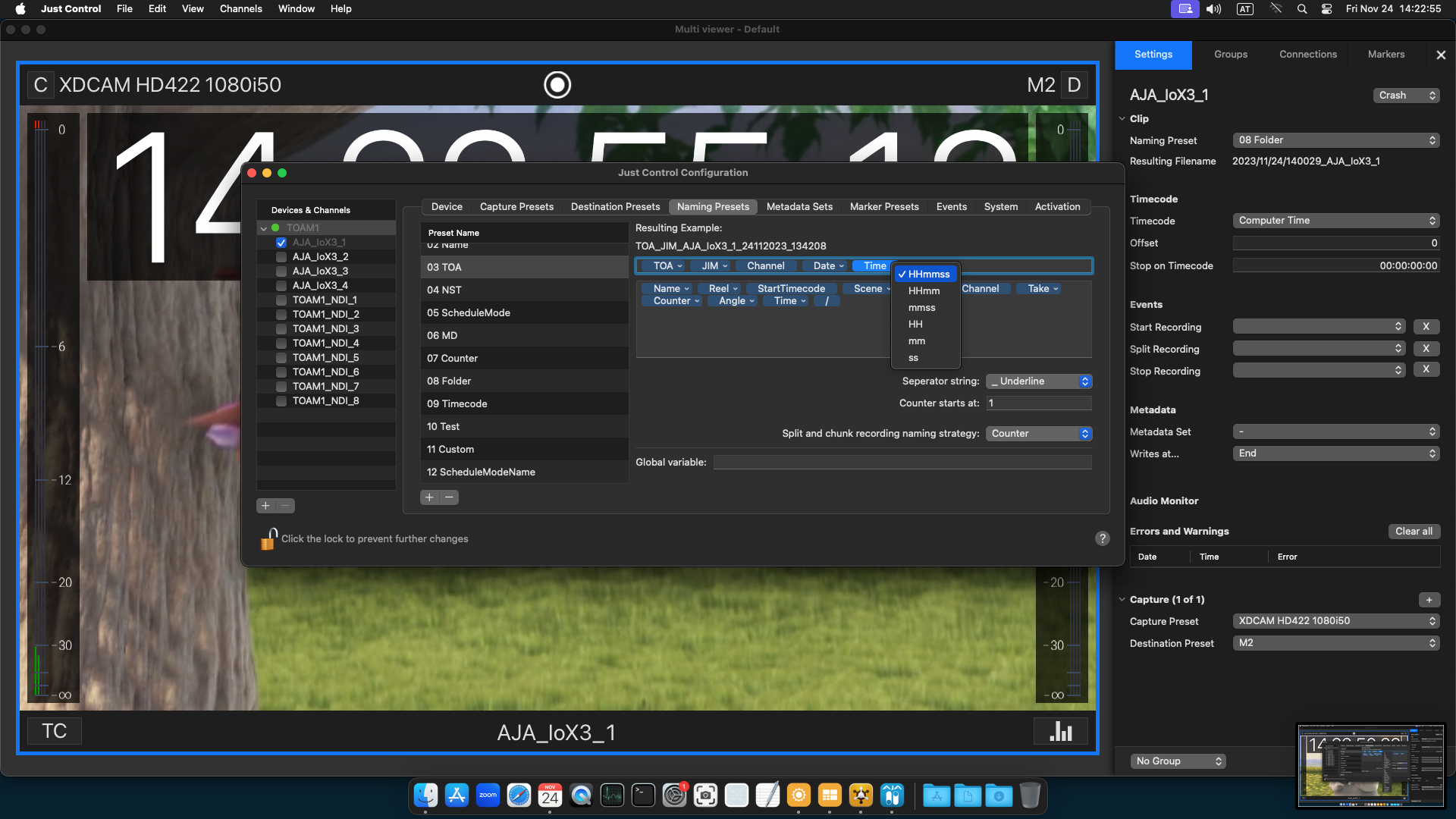The image size is (1456, 819).
Task: Open the Trash in the Dock
Action: pos(1030,795)
